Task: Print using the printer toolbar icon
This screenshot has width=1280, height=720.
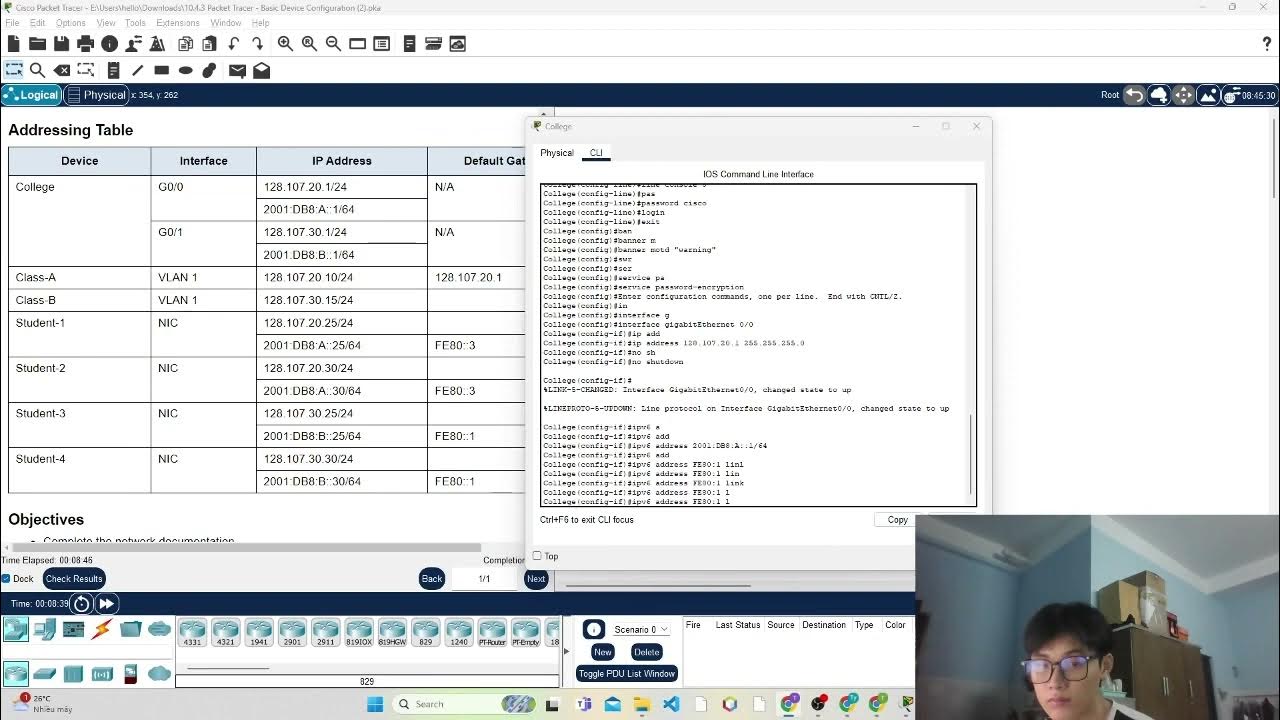Action: pos(85,44)
